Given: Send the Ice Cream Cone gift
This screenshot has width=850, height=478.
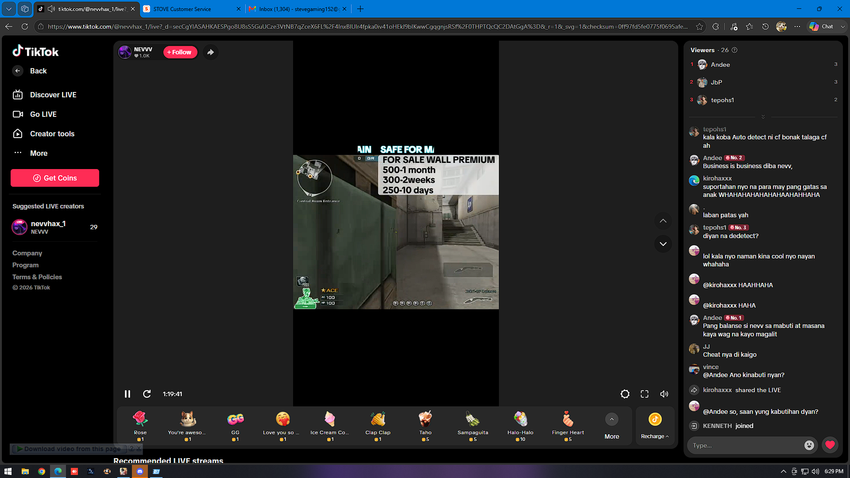Looking at the screenshot, I should 330,425.
